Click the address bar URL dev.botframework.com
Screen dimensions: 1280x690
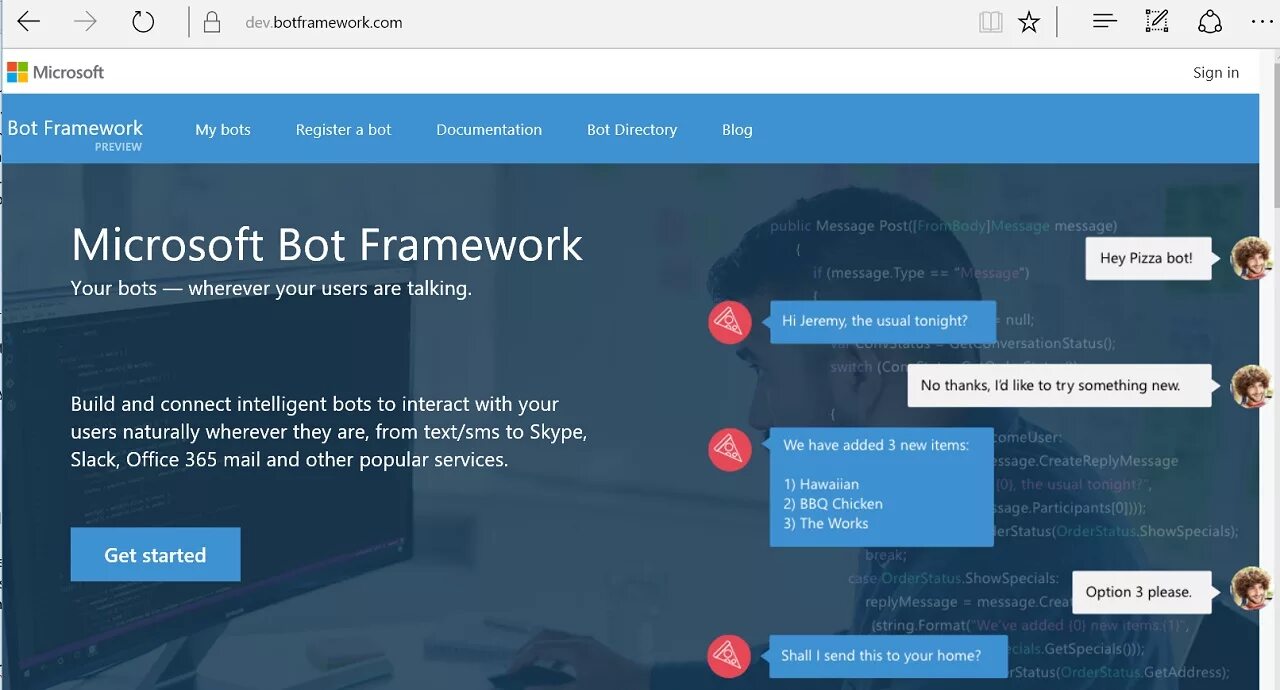click(x=324, y=22)
